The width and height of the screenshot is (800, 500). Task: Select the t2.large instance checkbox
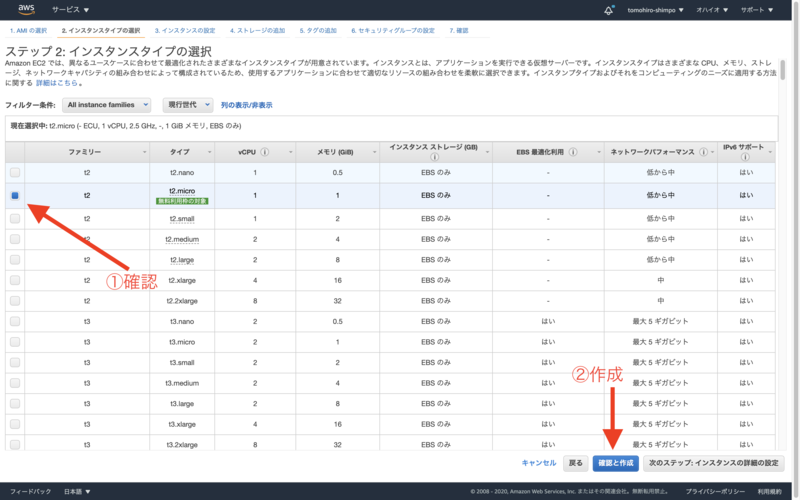click(x=15, y=260)
